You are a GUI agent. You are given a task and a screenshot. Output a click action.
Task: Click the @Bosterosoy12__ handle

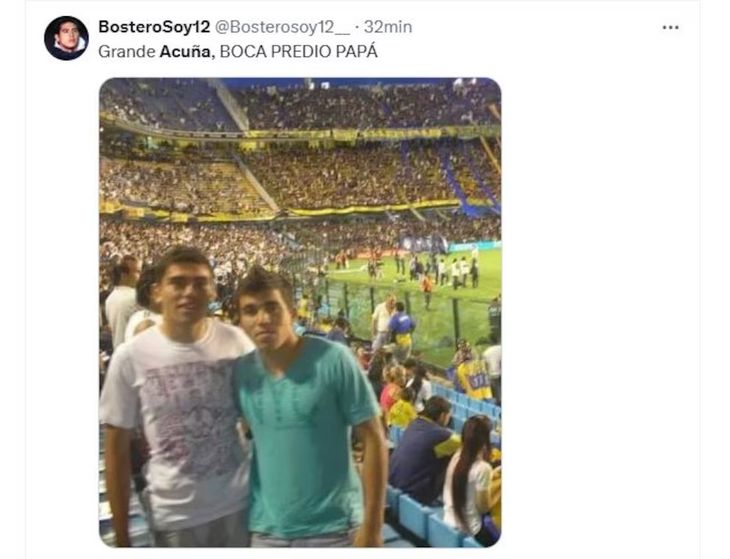[282, 27]
